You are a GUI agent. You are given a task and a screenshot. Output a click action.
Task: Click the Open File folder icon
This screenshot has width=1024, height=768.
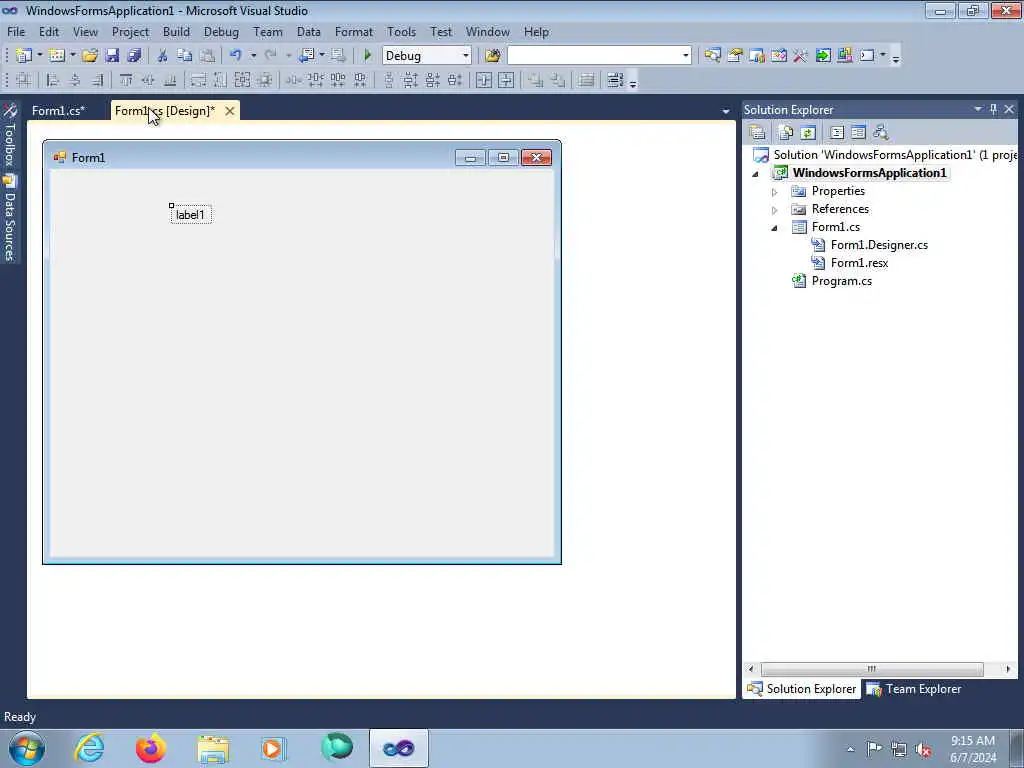click(90, 56)
